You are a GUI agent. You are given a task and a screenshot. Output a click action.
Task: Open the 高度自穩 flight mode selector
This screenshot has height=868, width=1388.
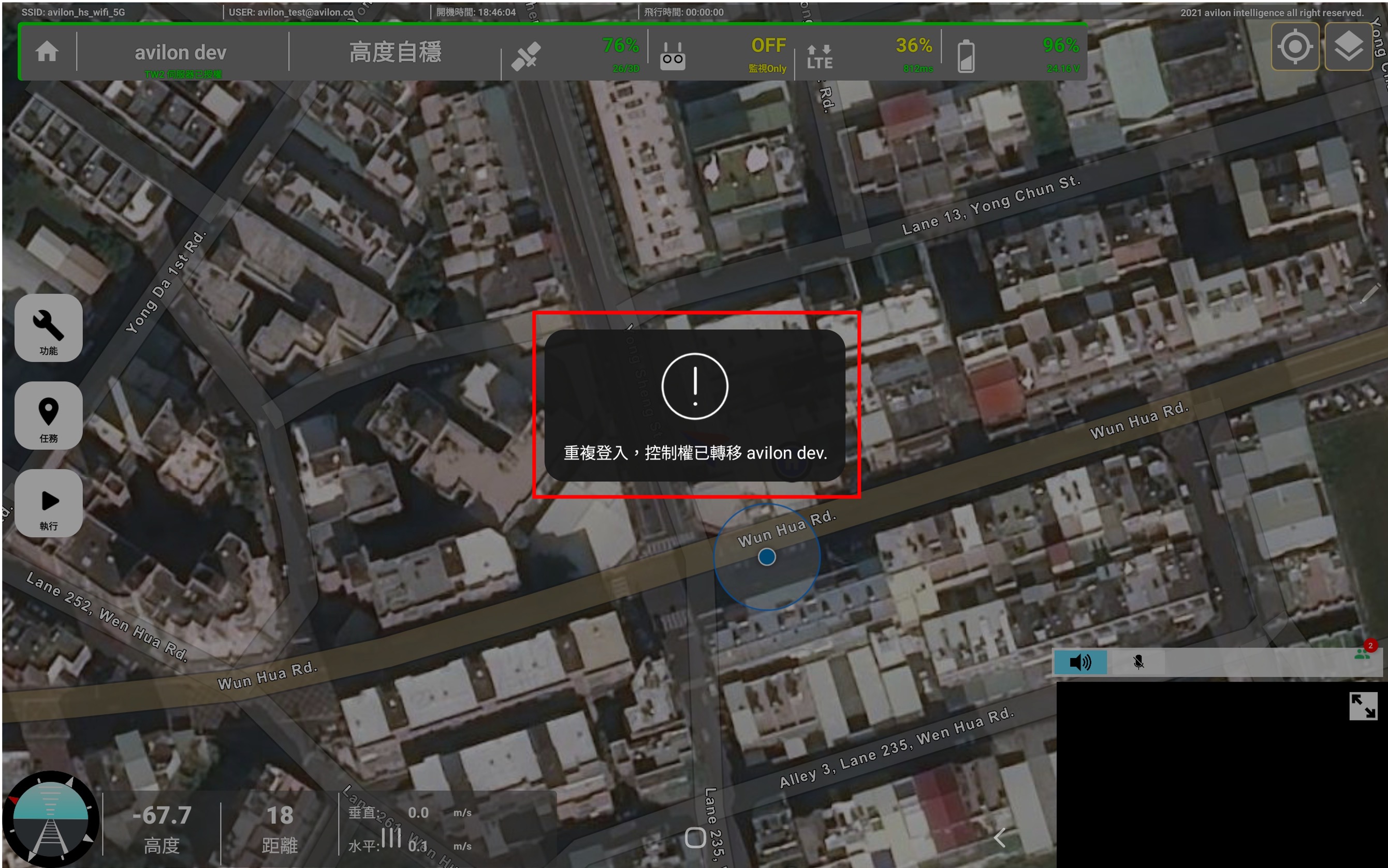coord(395,52)
